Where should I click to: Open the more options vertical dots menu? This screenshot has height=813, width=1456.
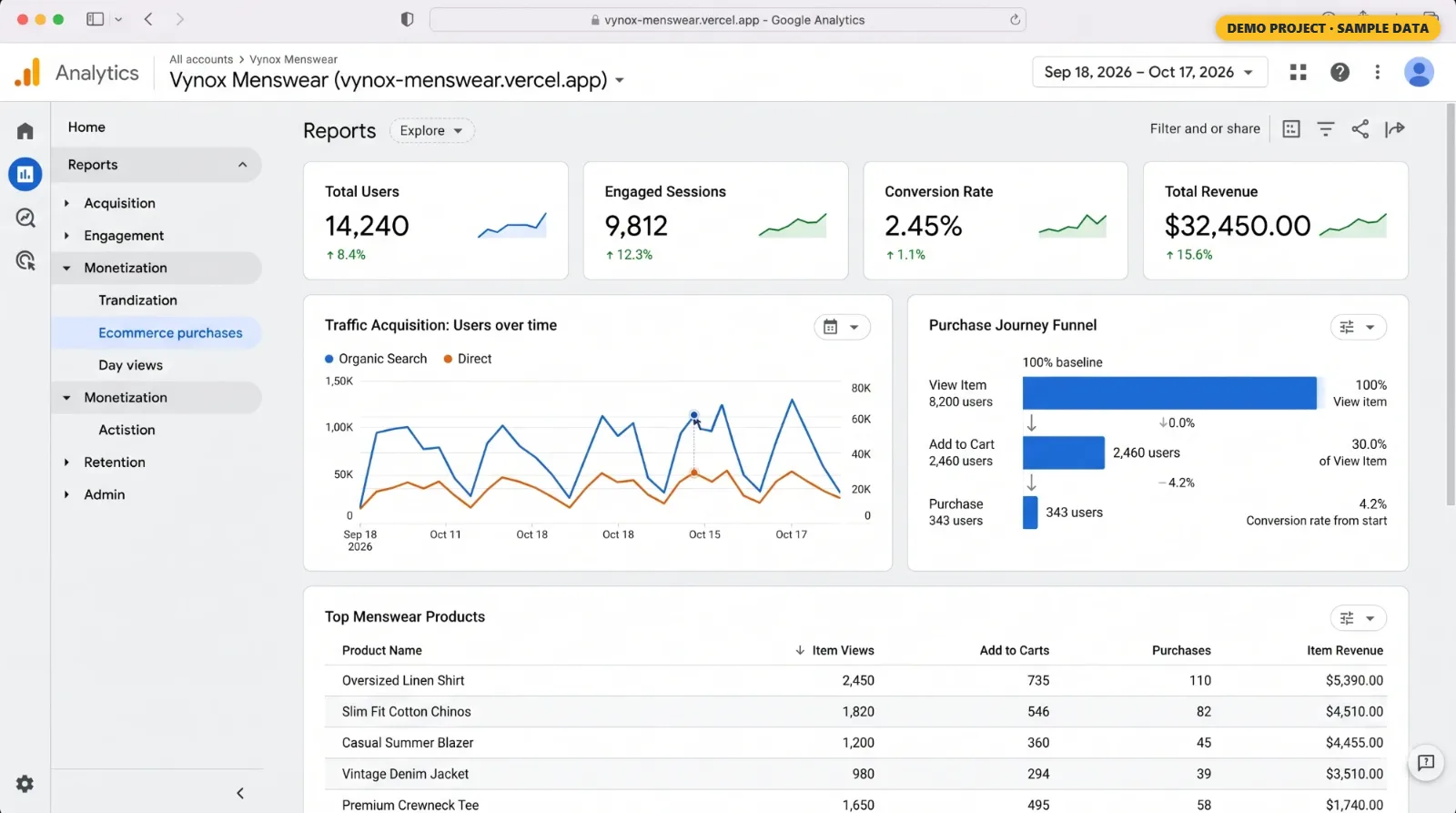click(1378, 72)
